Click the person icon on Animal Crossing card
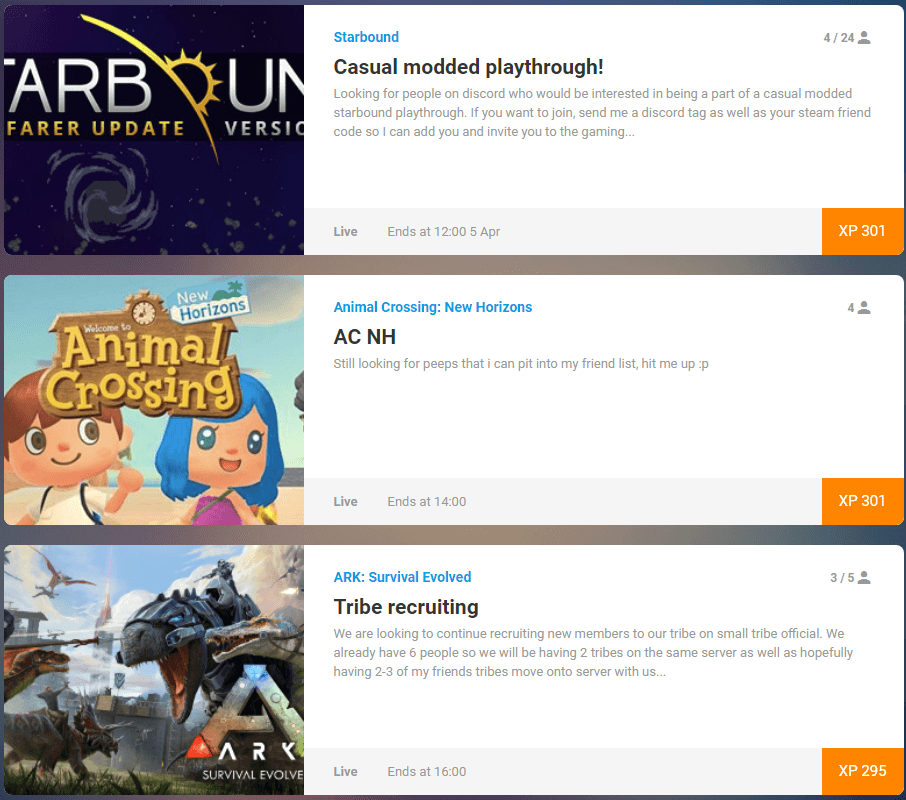This screenshot has width=906, height=800. point(864,307)
